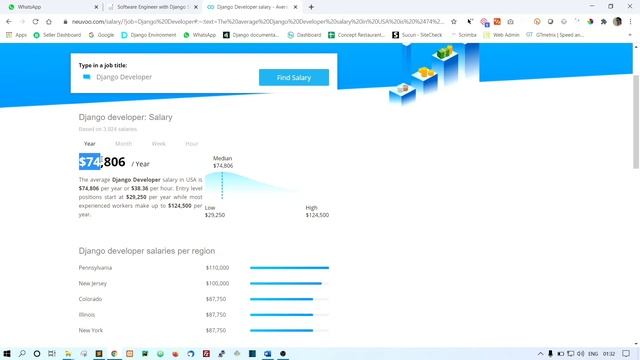Click the Colorado $87,750 salary bar

tap(282, 299)
